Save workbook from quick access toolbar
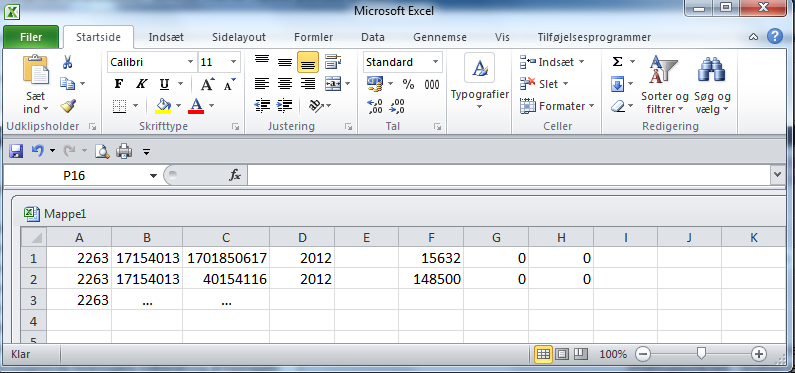Screen dimensions: 795x373 click(x=16, y=151)
